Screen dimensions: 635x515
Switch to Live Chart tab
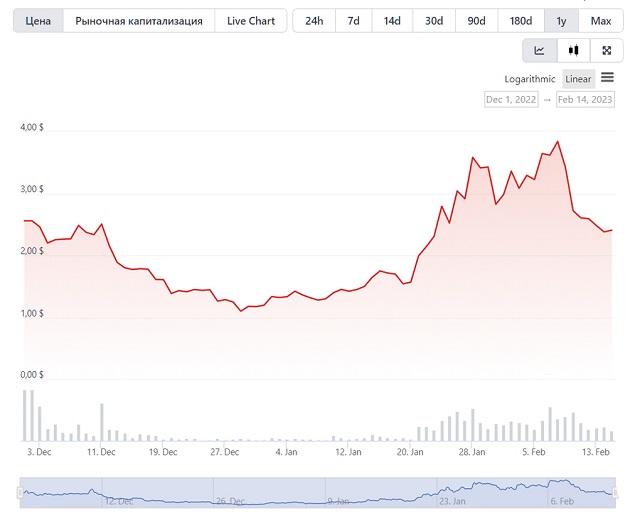click(x=251, y=21)
